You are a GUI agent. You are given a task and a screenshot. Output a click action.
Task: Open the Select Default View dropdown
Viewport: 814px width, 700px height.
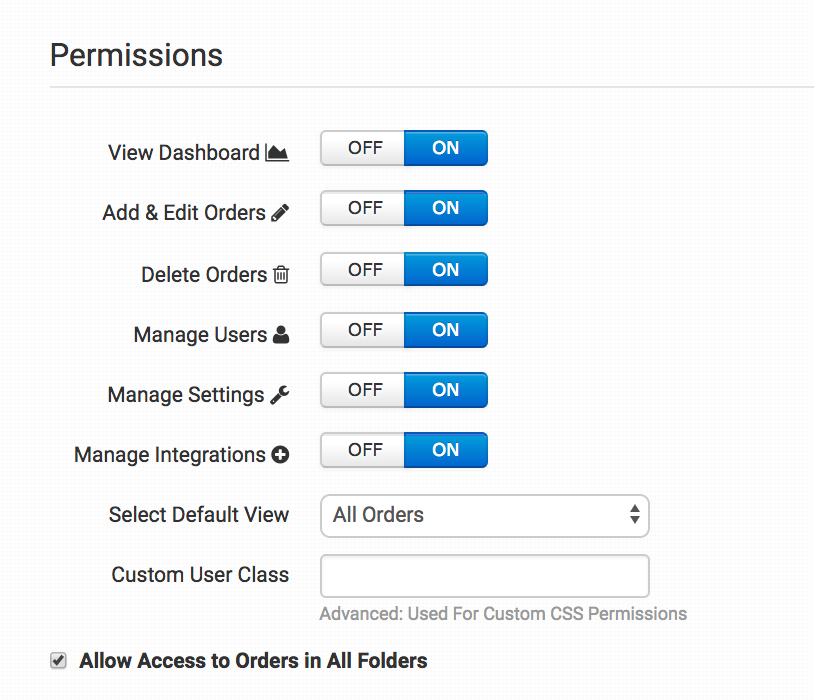(484, 516)
